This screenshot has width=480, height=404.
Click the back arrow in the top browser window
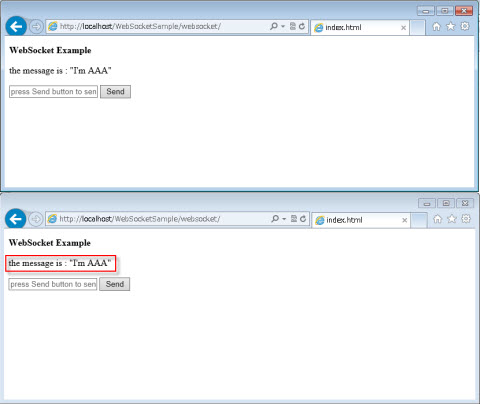16,26
